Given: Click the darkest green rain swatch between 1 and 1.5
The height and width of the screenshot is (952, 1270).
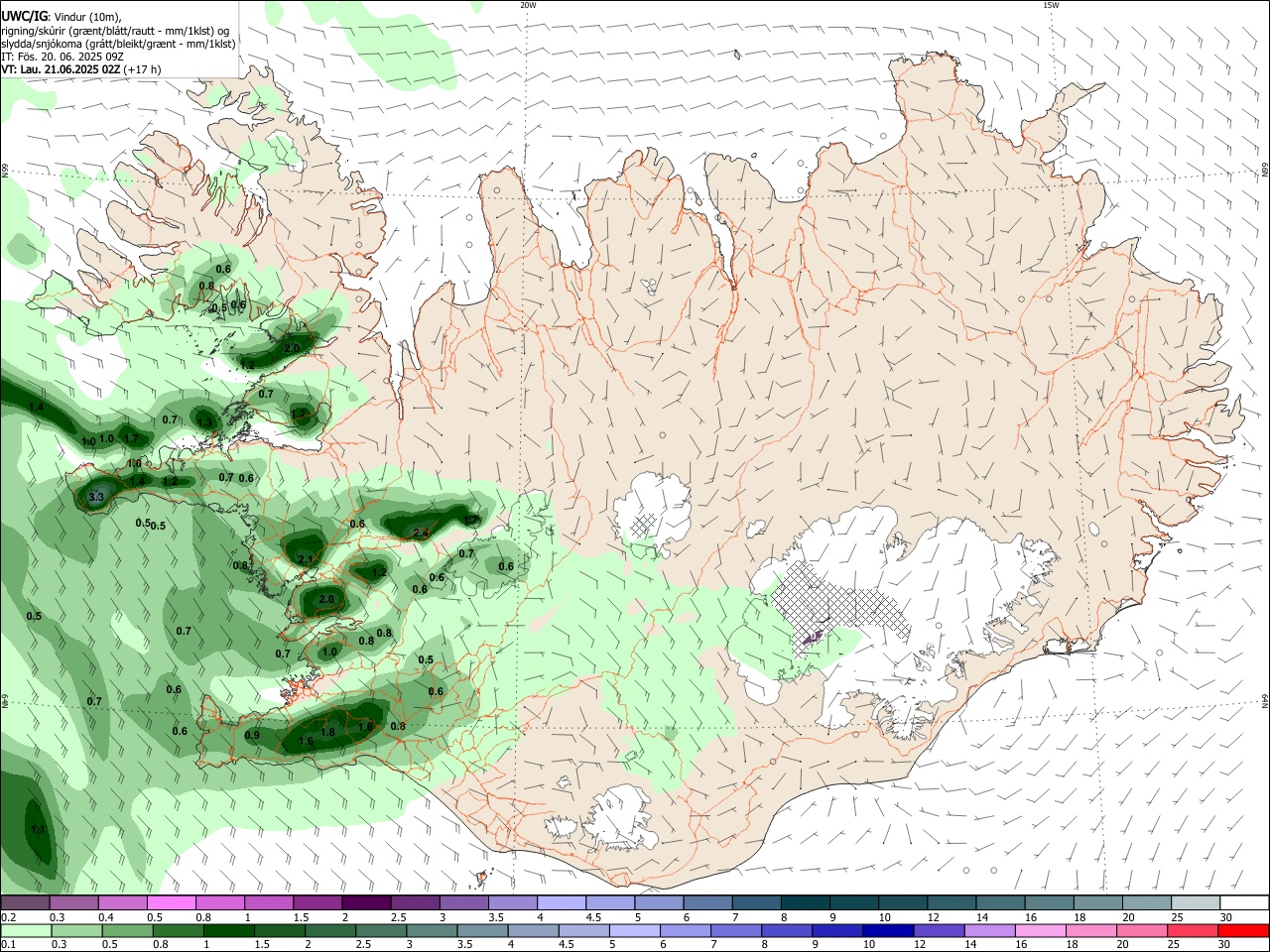Looking at the screenshot, I should 227,931.
